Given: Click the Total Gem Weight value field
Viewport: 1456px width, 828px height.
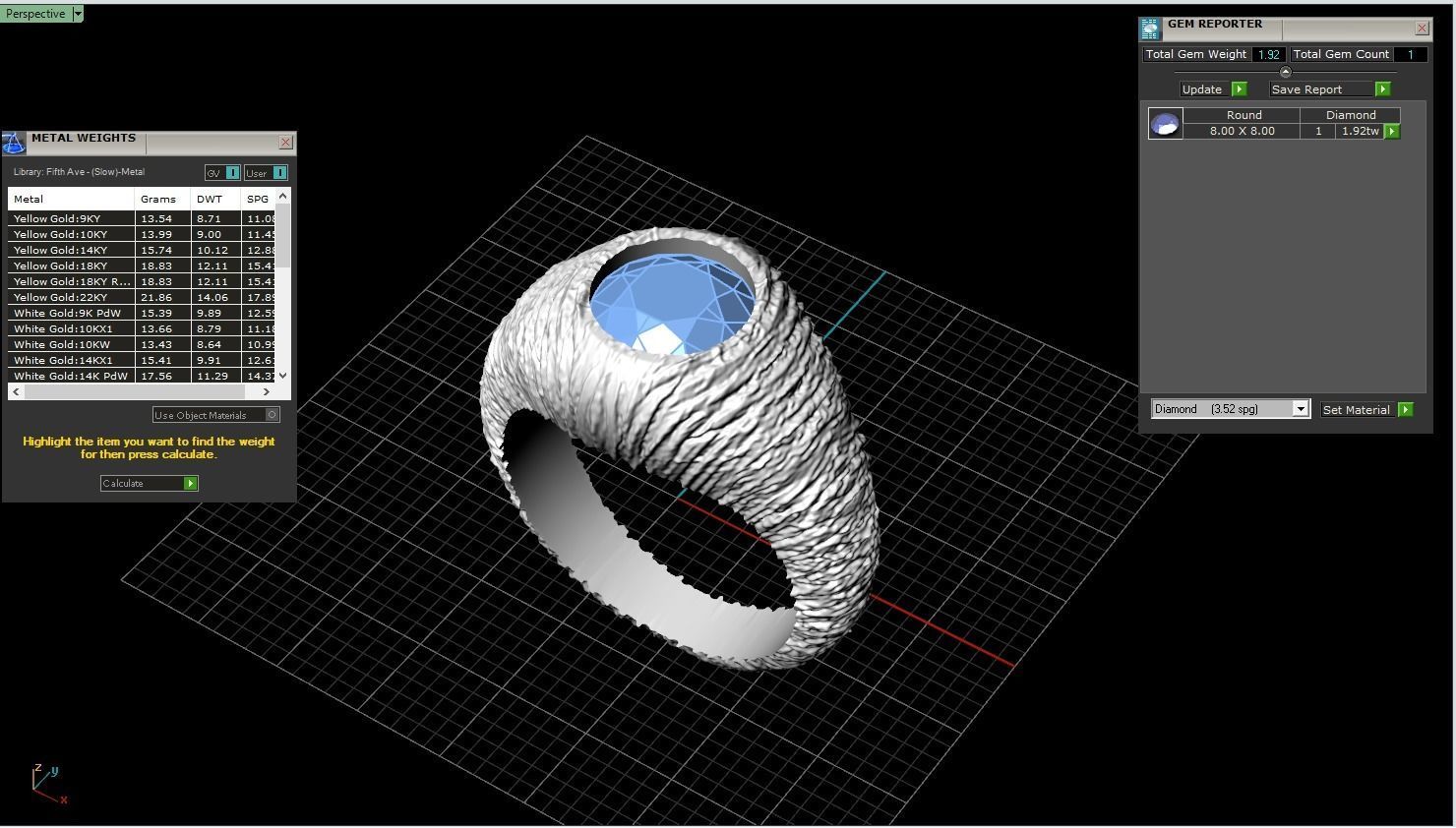Looking at the screenshot, I should pos(1269,54).
